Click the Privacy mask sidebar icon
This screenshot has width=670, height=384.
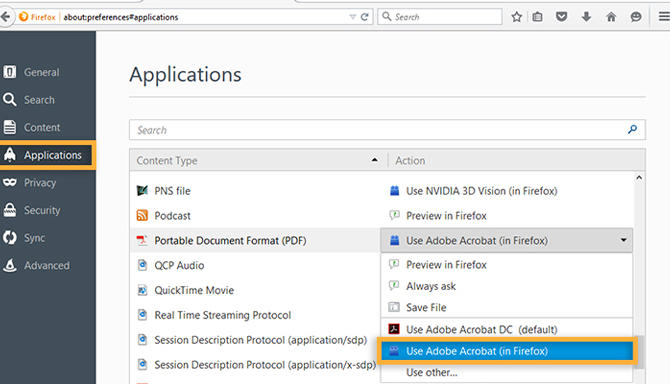click(x=9, y=182)
